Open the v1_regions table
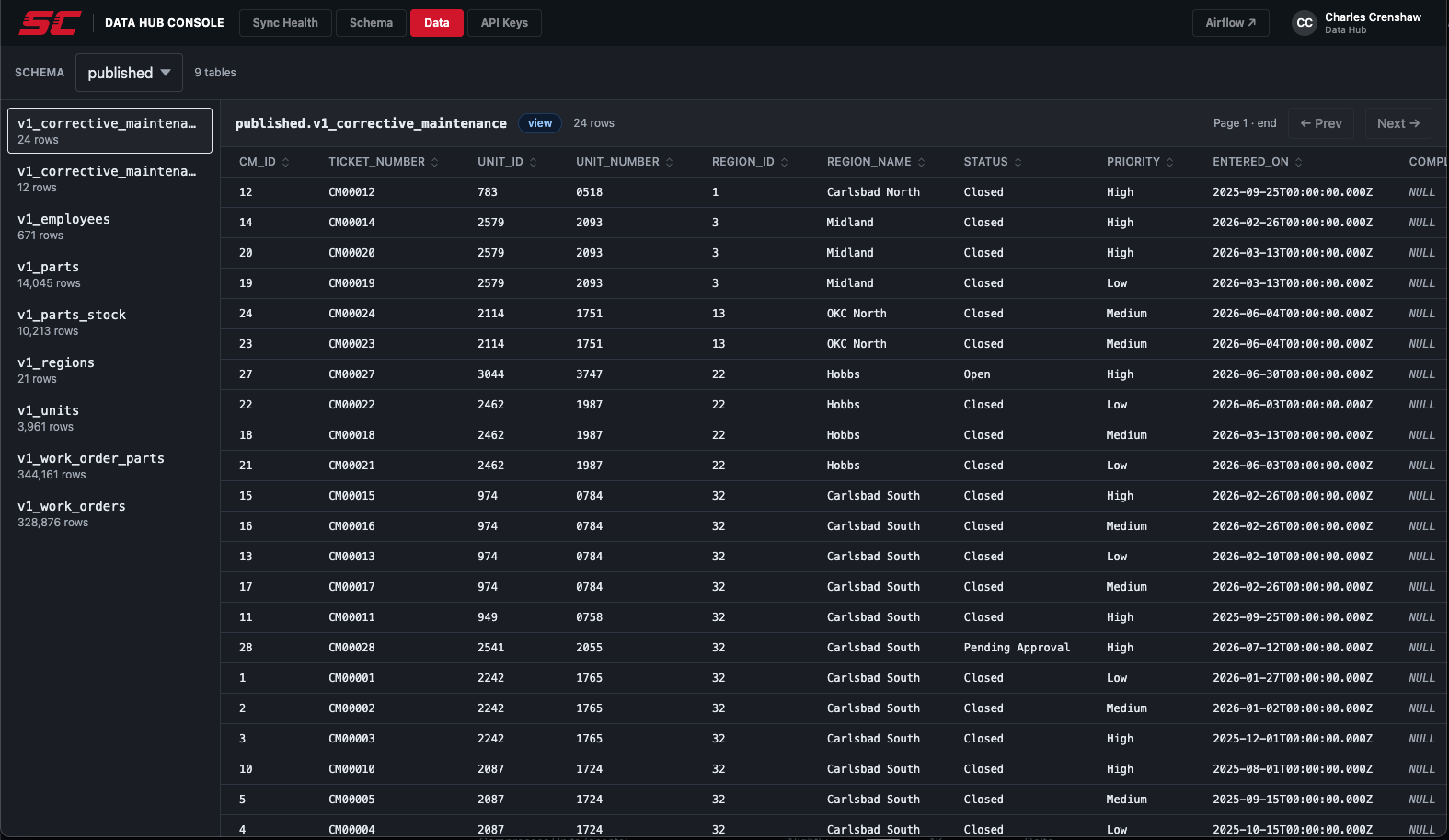 click(x=109, y=370)
